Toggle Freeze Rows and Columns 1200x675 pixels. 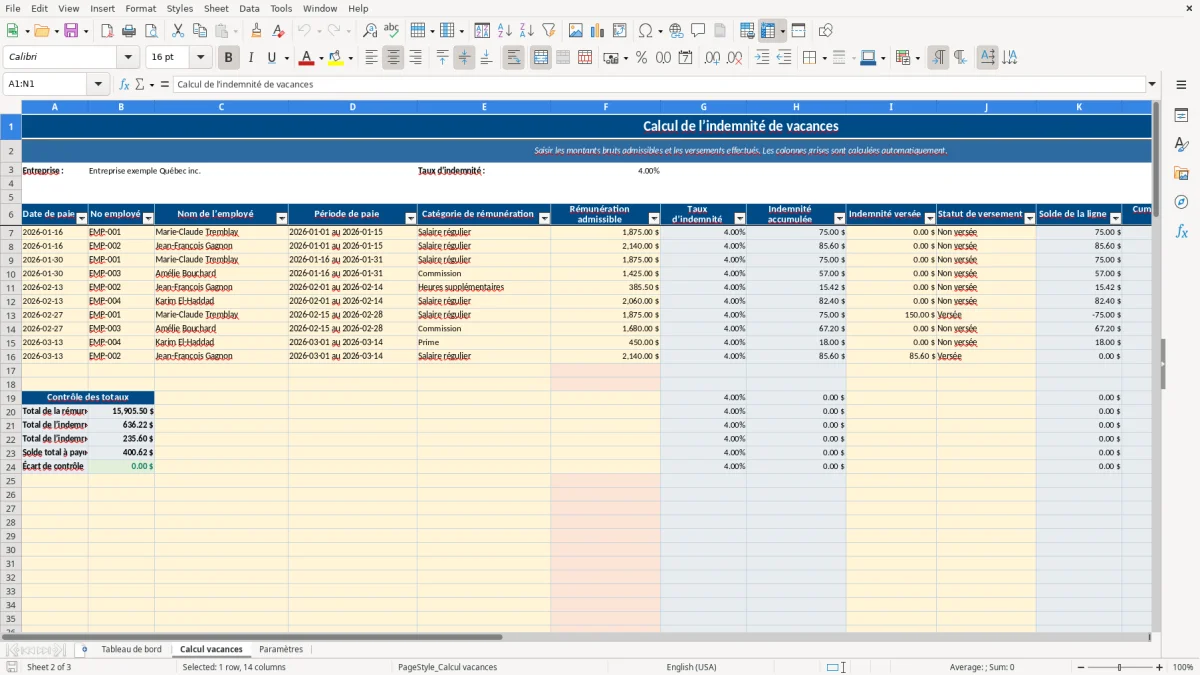pos(768,31)
